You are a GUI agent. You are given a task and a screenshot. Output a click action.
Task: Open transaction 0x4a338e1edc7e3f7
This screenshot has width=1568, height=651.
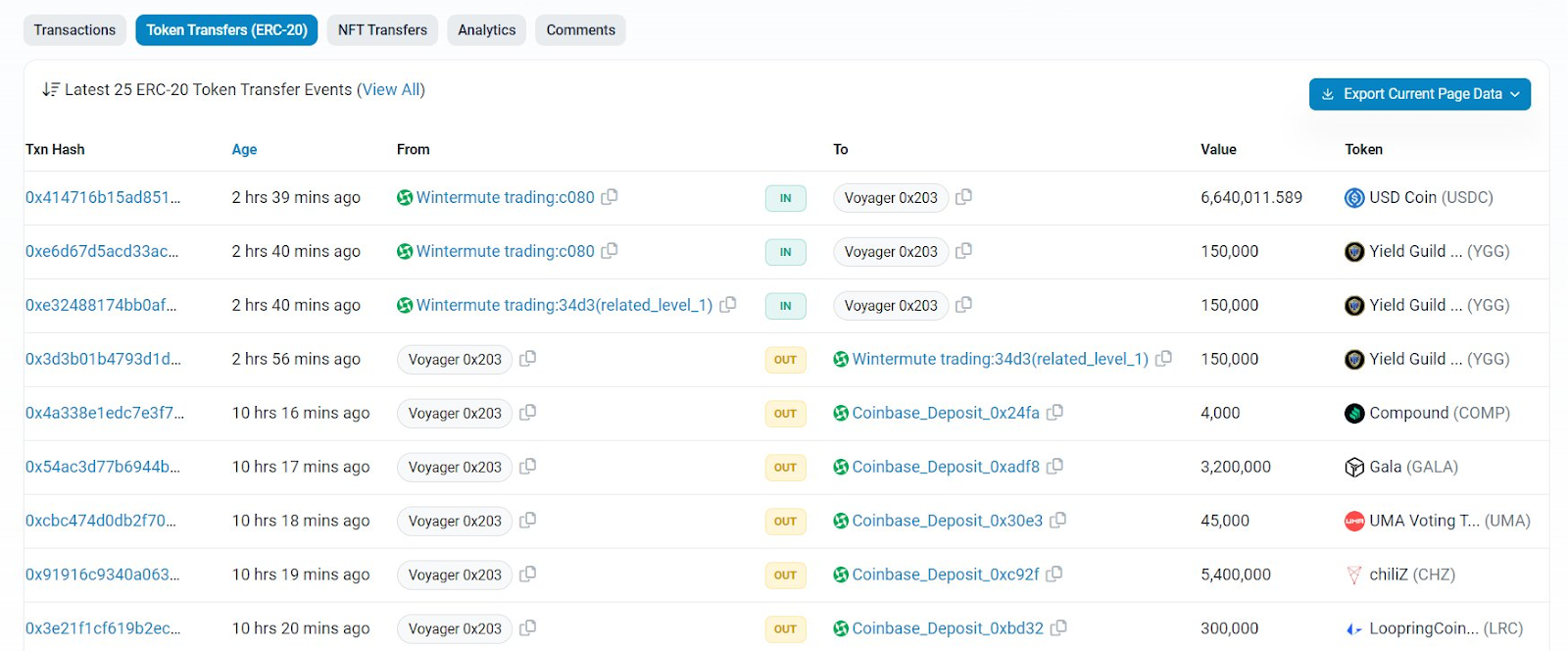(x=105, y=413)
